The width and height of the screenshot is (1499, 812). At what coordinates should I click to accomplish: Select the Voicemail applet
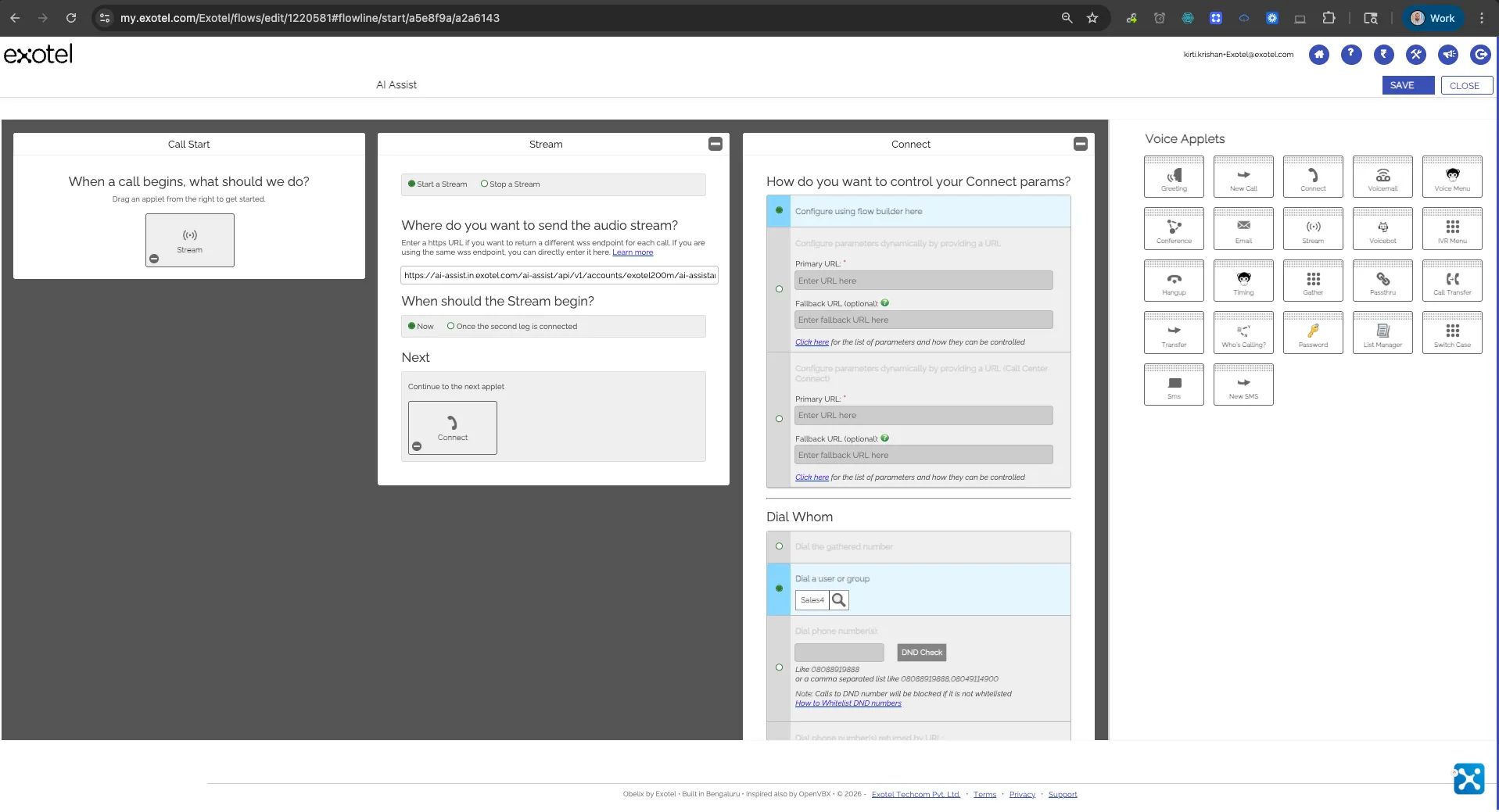[1382, 177]
